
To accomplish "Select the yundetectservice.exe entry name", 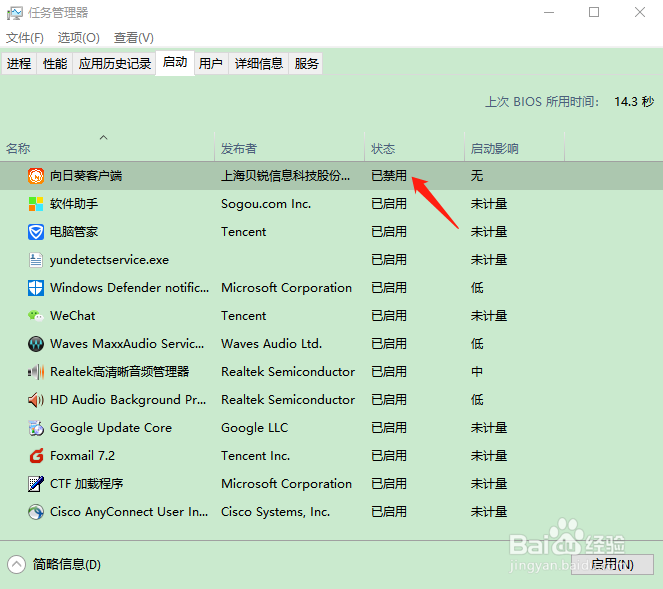I will click(x=109, y=260).
